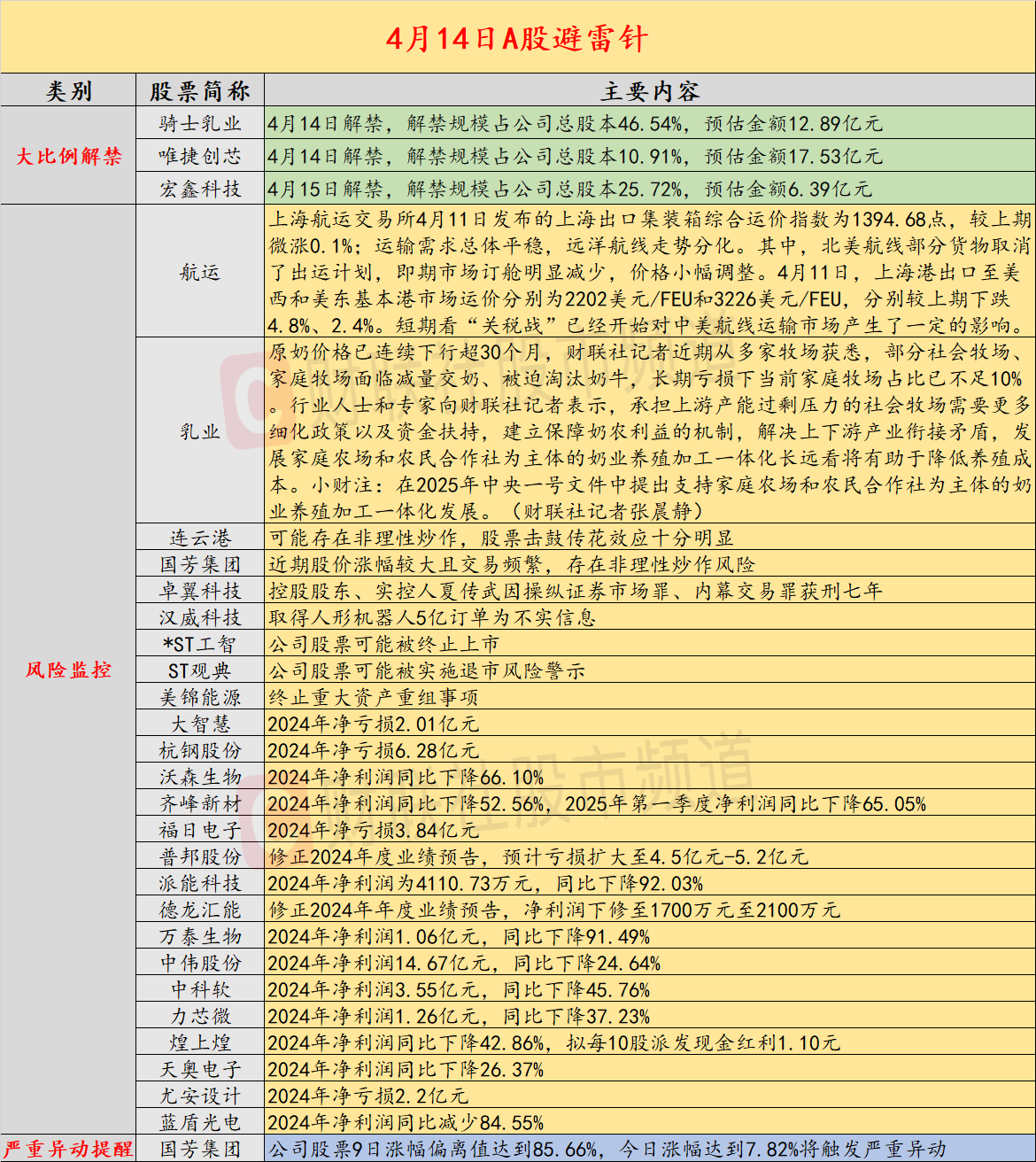Click the 夏传武 内幕交易罪获刑七年 cell

coord(650,591)
